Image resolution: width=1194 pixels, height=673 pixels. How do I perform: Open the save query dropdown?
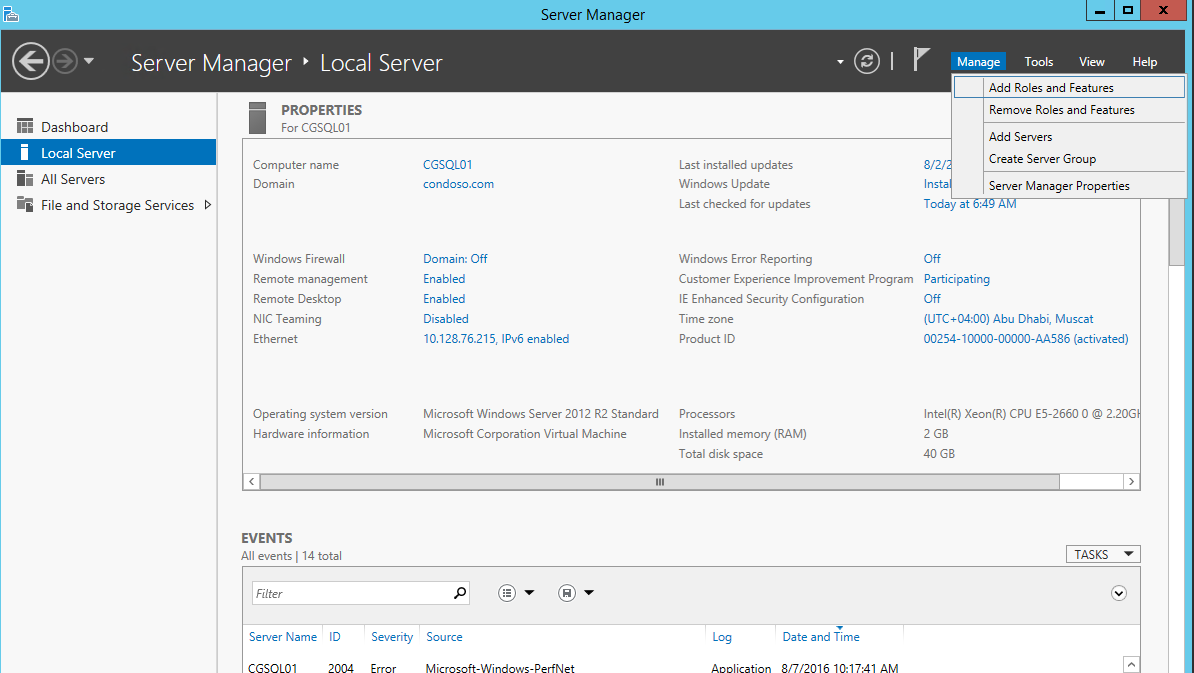pos(576,593)
